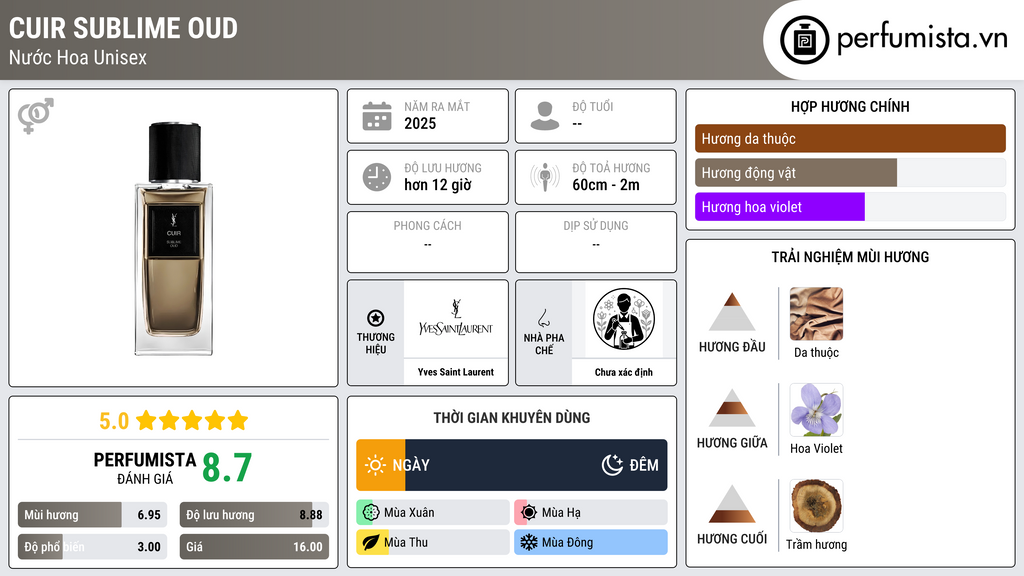
Task: Click the Đêm night segment
Action: (x=536, y=465)
